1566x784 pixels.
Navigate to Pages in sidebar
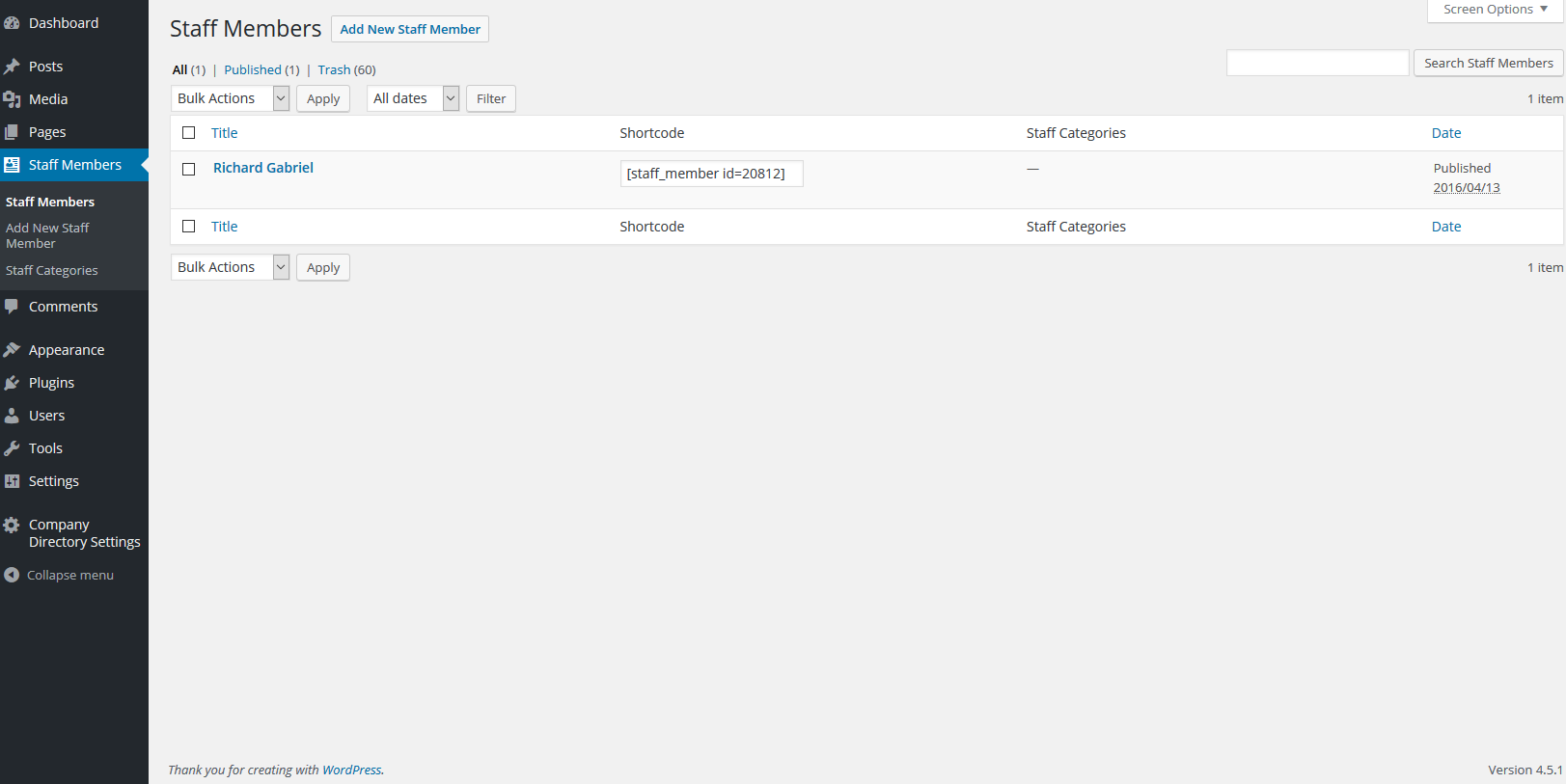click(47, 132)
